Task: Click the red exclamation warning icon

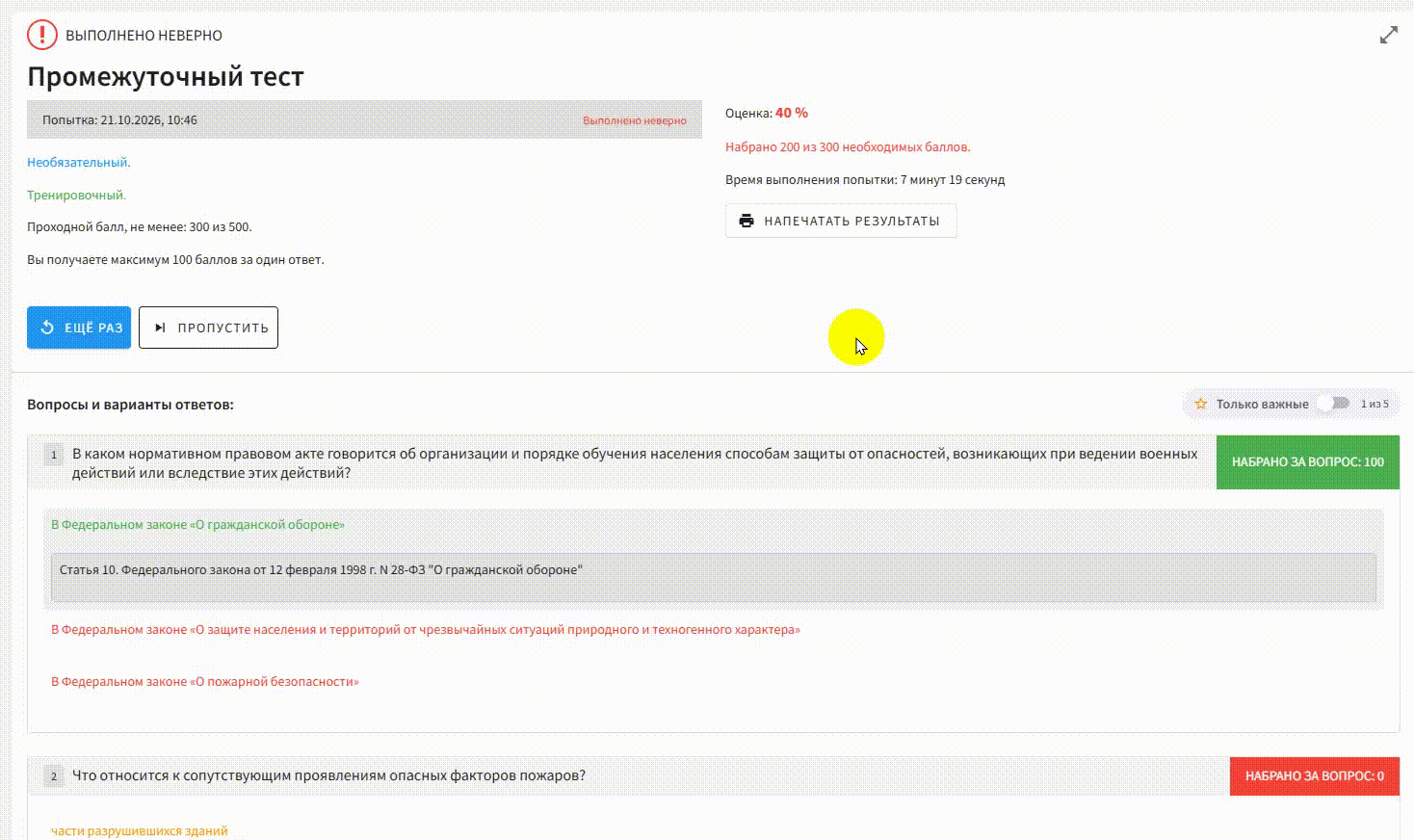Action: point(42,35)
